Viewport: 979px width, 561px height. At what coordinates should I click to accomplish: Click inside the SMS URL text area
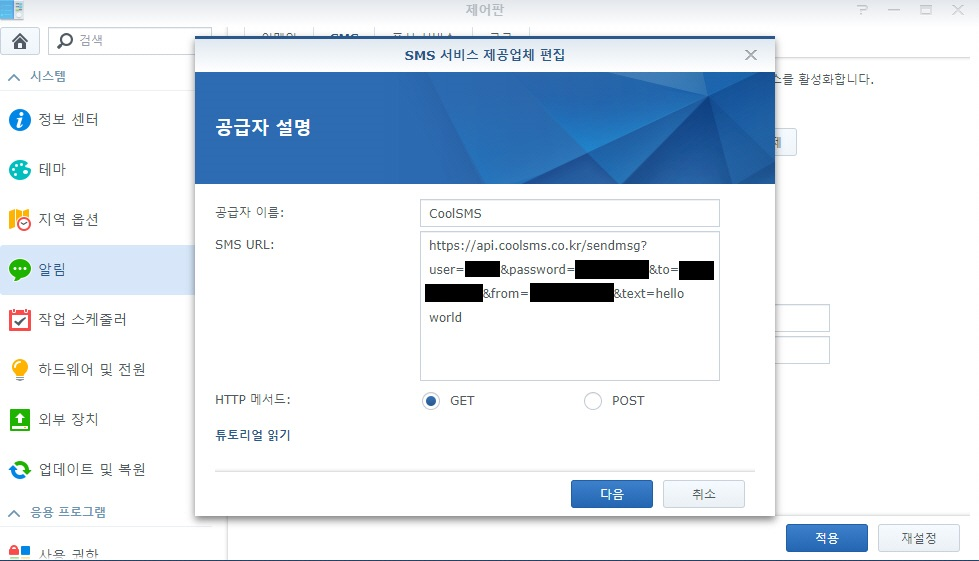pyautogui.click(x=569, y=350)
